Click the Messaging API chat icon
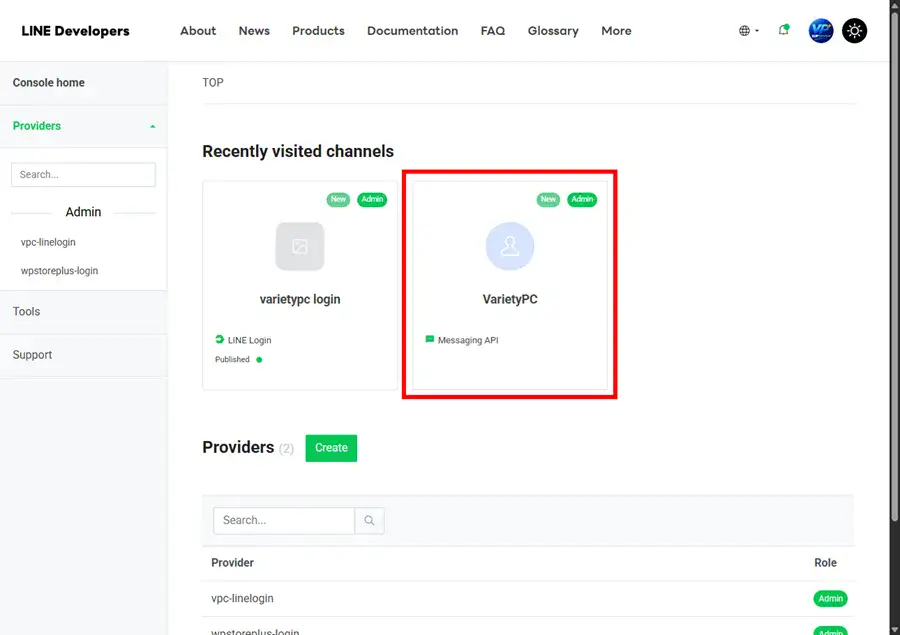 [x=429, y=339]
